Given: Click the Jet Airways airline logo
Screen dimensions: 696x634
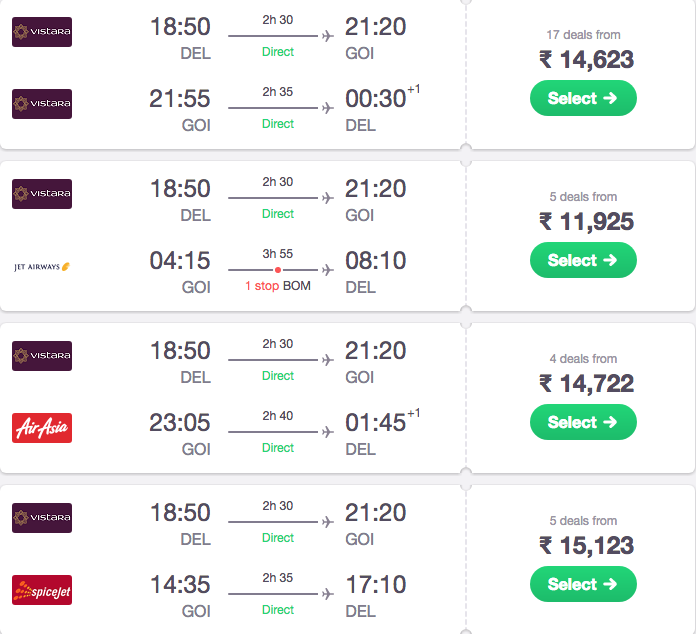Looking at the screenshot, I should point(42,266).
